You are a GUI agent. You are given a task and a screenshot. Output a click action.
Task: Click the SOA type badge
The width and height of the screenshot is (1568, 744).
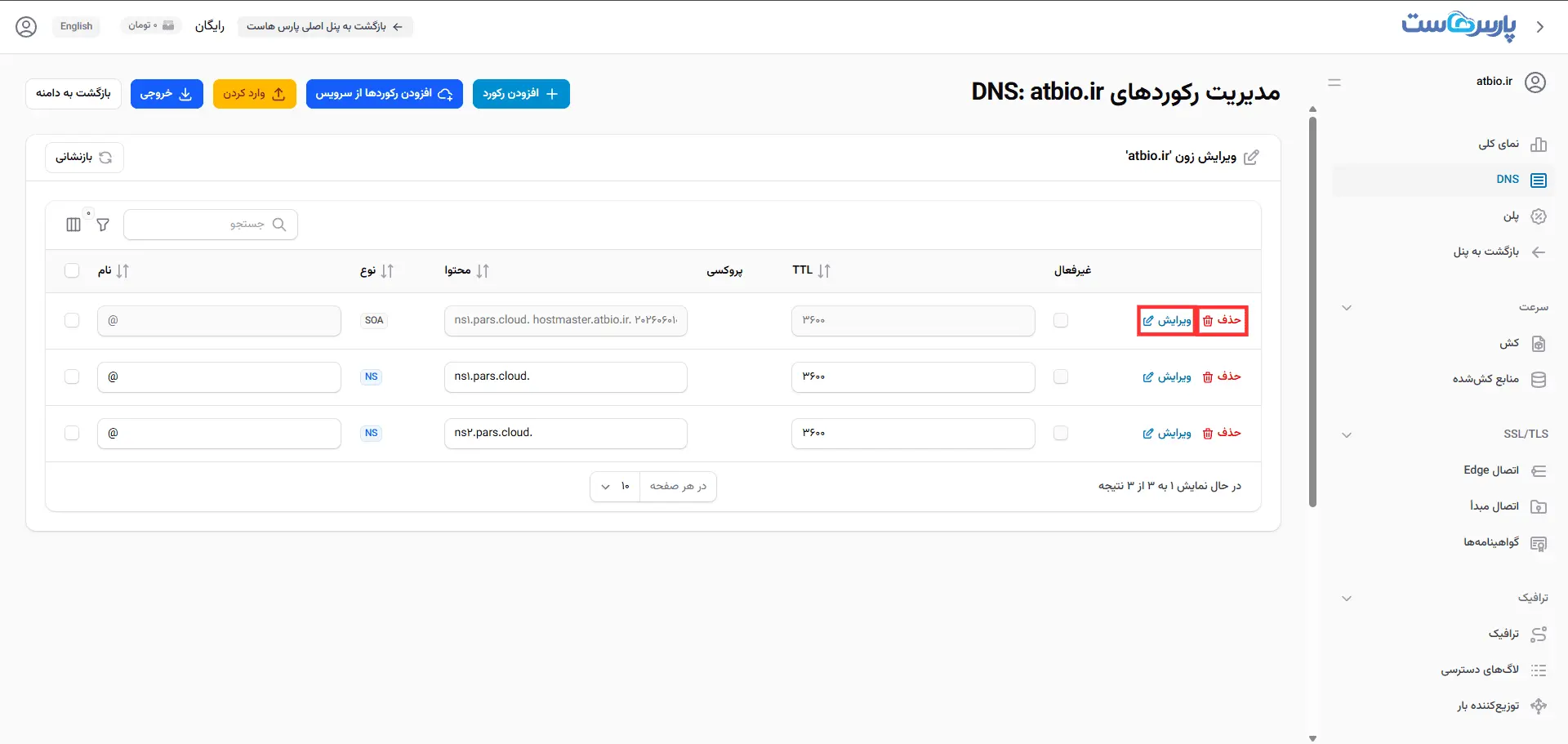[374, 321]
